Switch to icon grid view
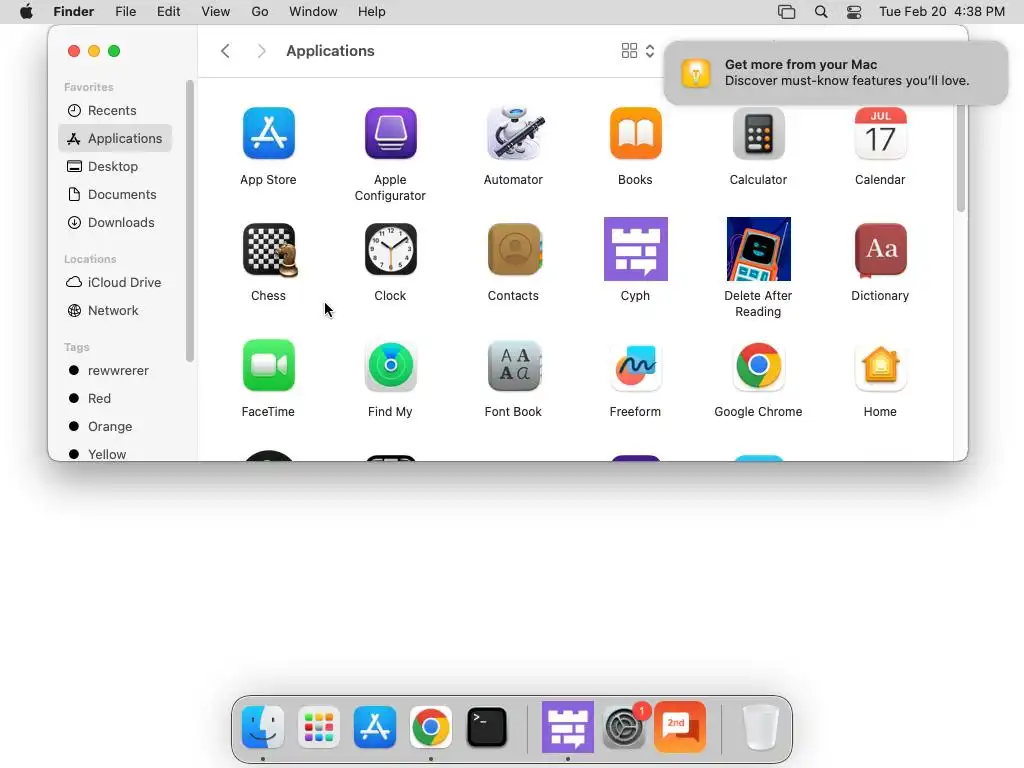This screenshot has height=768, width=1024. [630, 51]
